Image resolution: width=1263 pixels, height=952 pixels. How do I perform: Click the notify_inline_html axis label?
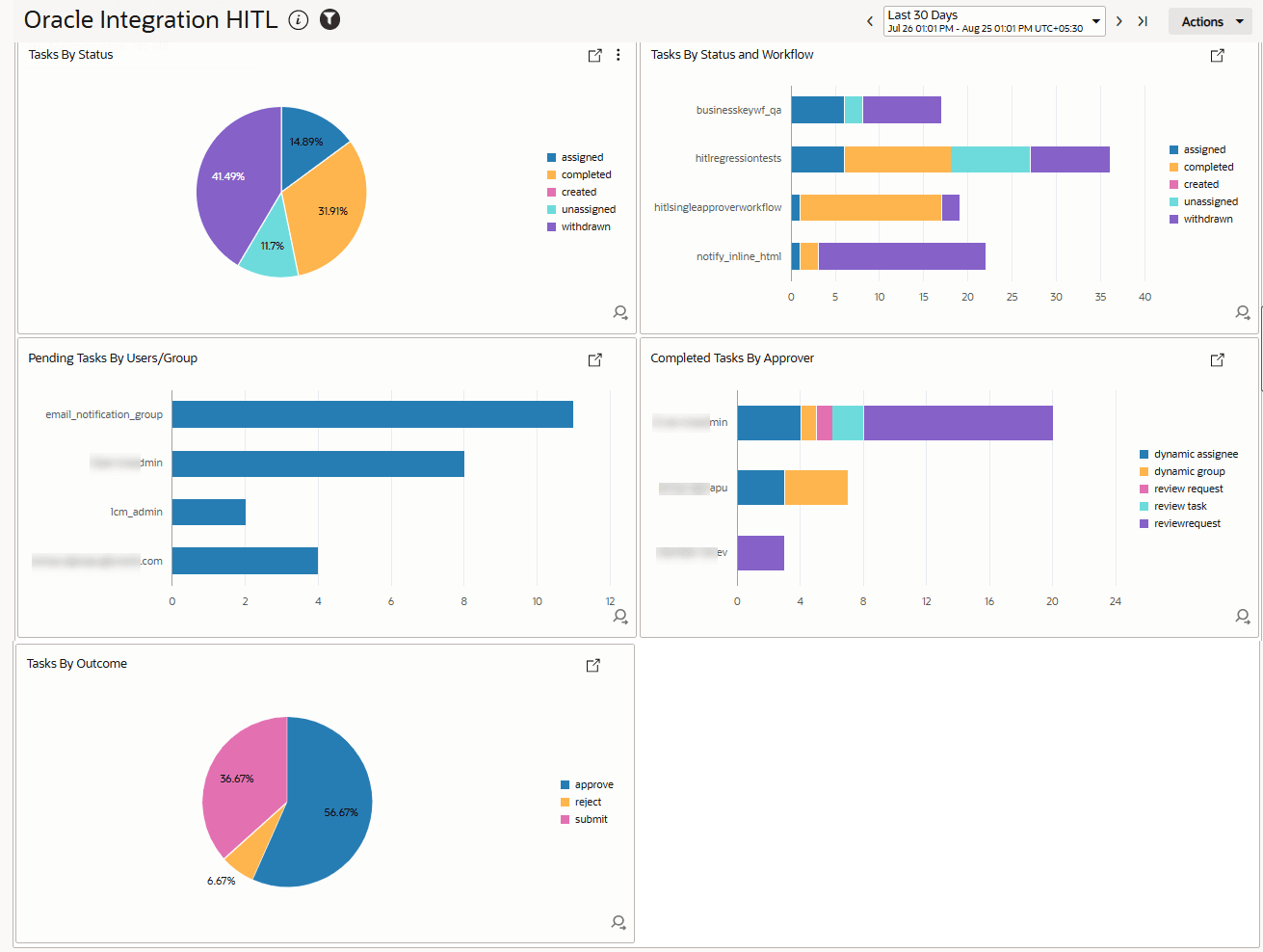click(739, 256)
